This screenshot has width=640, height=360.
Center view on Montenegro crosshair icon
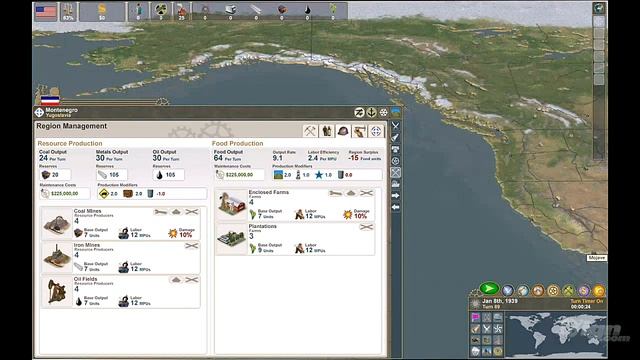coord(39,112)
